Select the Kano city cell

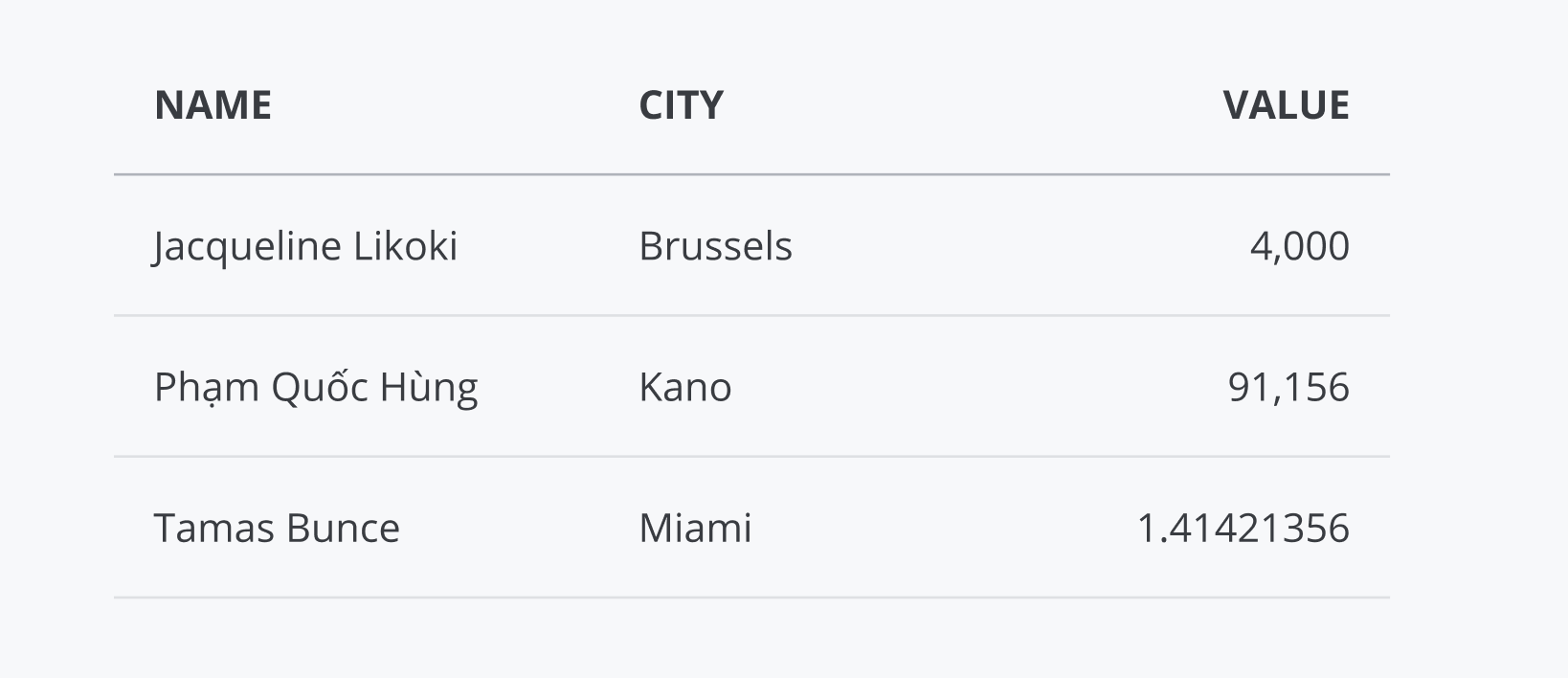[684, 387]
